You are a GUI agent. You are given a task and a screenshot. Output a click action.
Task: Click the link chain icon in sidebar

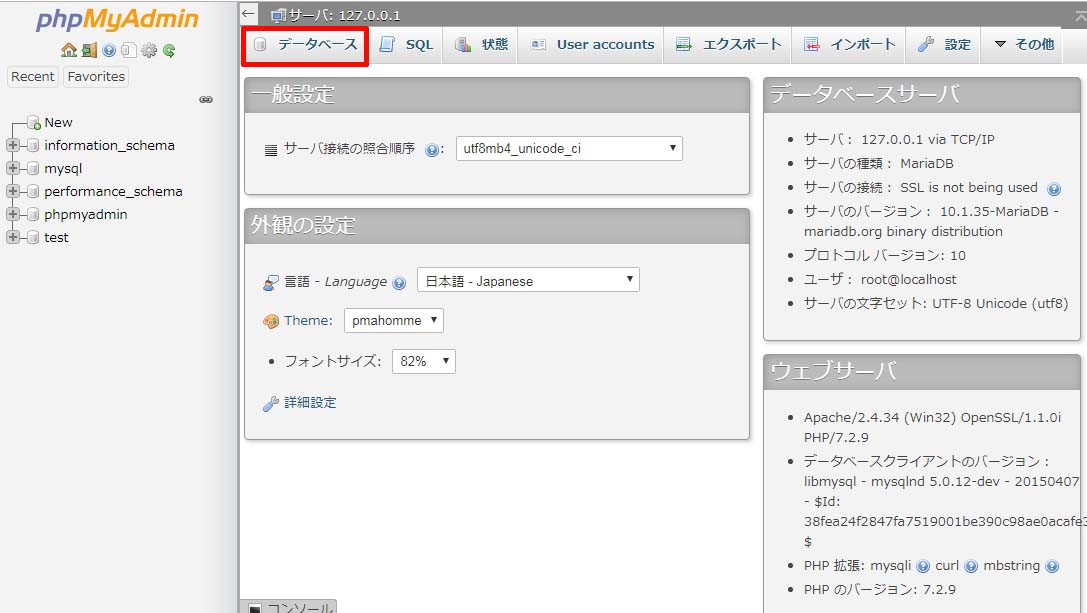pos(206,100)
